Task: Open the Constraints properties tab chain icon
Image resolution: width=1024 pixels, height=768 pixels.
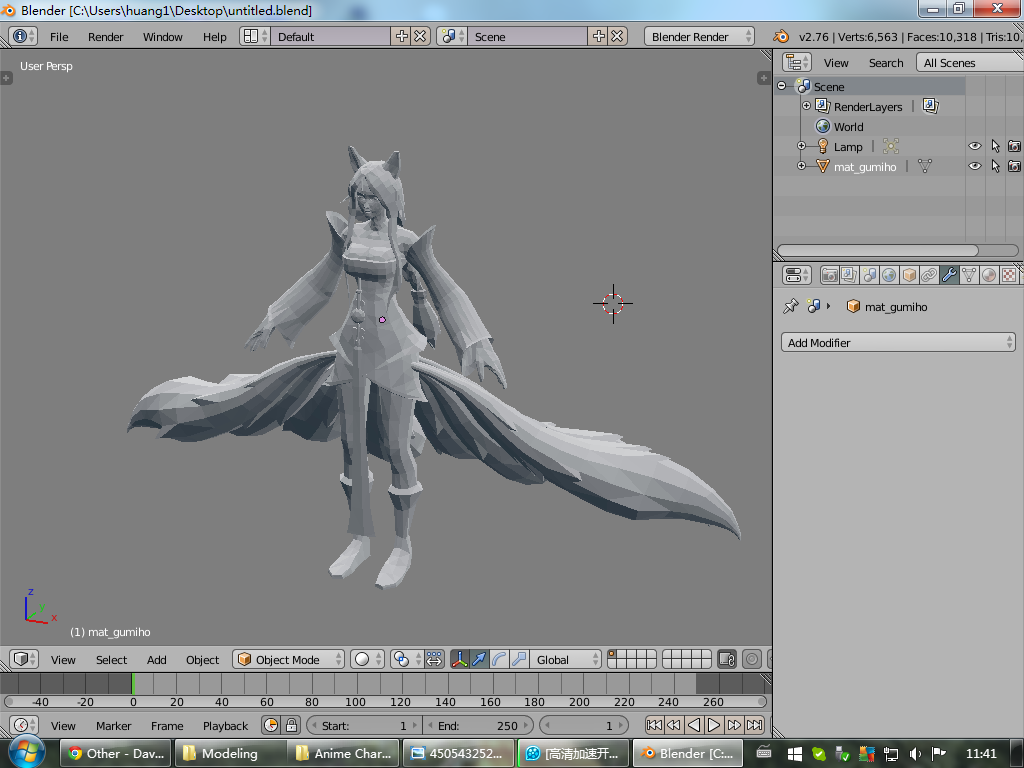Action: [929, 275]
